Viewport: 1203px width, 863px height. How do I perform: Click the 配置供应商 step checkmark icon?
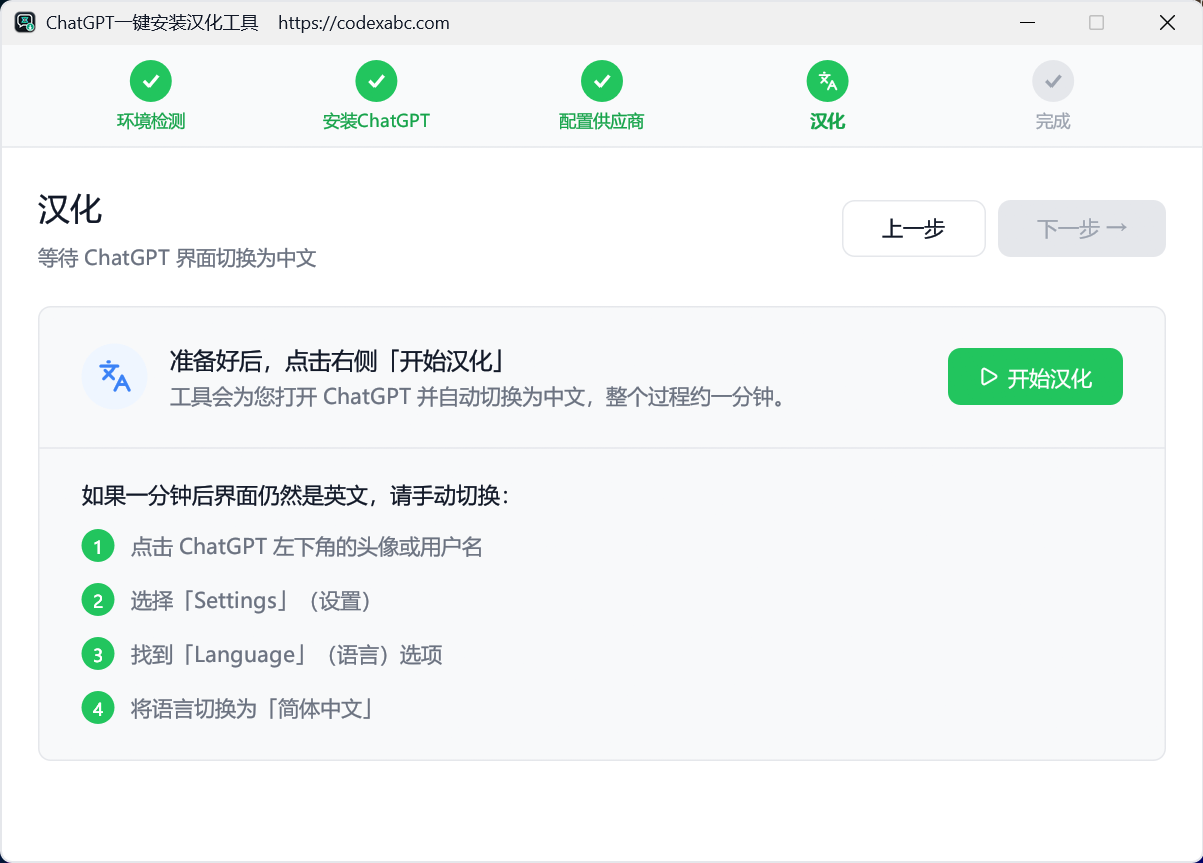(x=602, y=81)
